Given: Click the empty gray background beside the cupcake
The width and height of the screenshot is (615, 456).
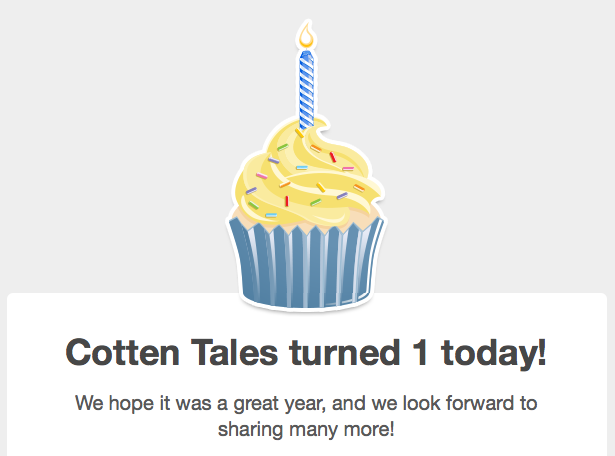Looking at the screenshot, I should tap(100, 150).
